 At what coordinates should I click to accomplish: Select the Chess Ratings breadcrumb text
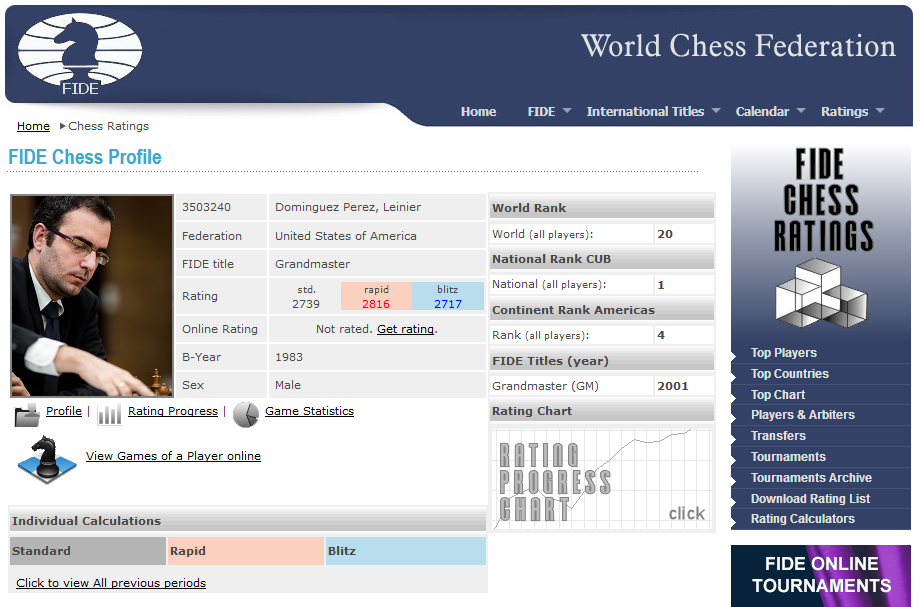pyautogui.click(x=109, y=126)
